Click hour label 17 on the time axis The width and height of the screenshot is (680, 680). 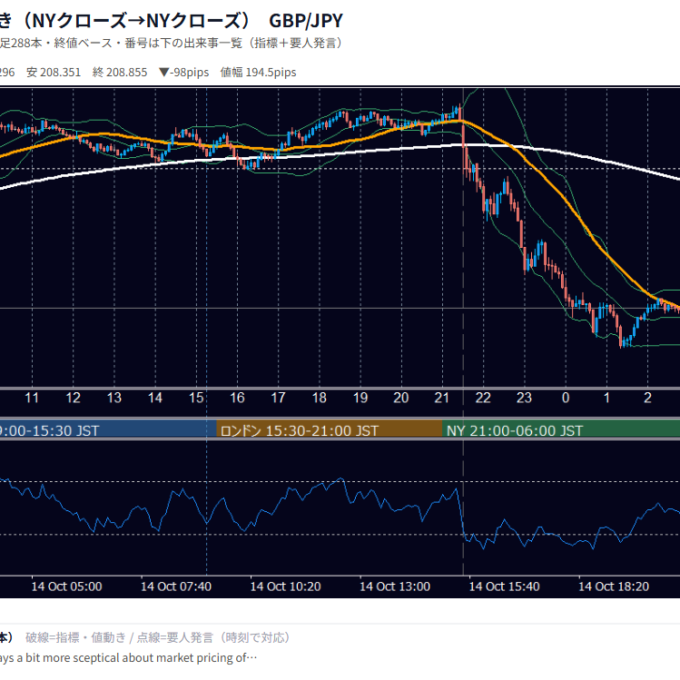pos(278,398)
